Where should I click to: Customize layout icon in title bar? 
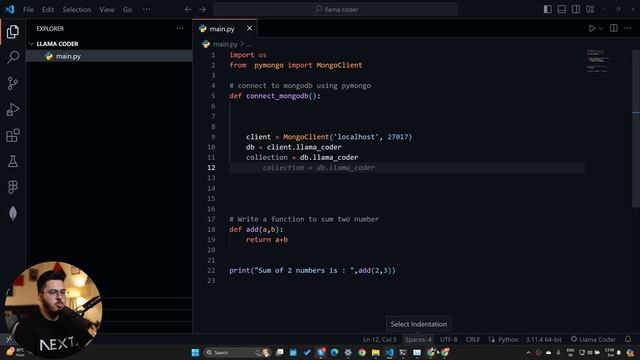[x=590, y=9]
